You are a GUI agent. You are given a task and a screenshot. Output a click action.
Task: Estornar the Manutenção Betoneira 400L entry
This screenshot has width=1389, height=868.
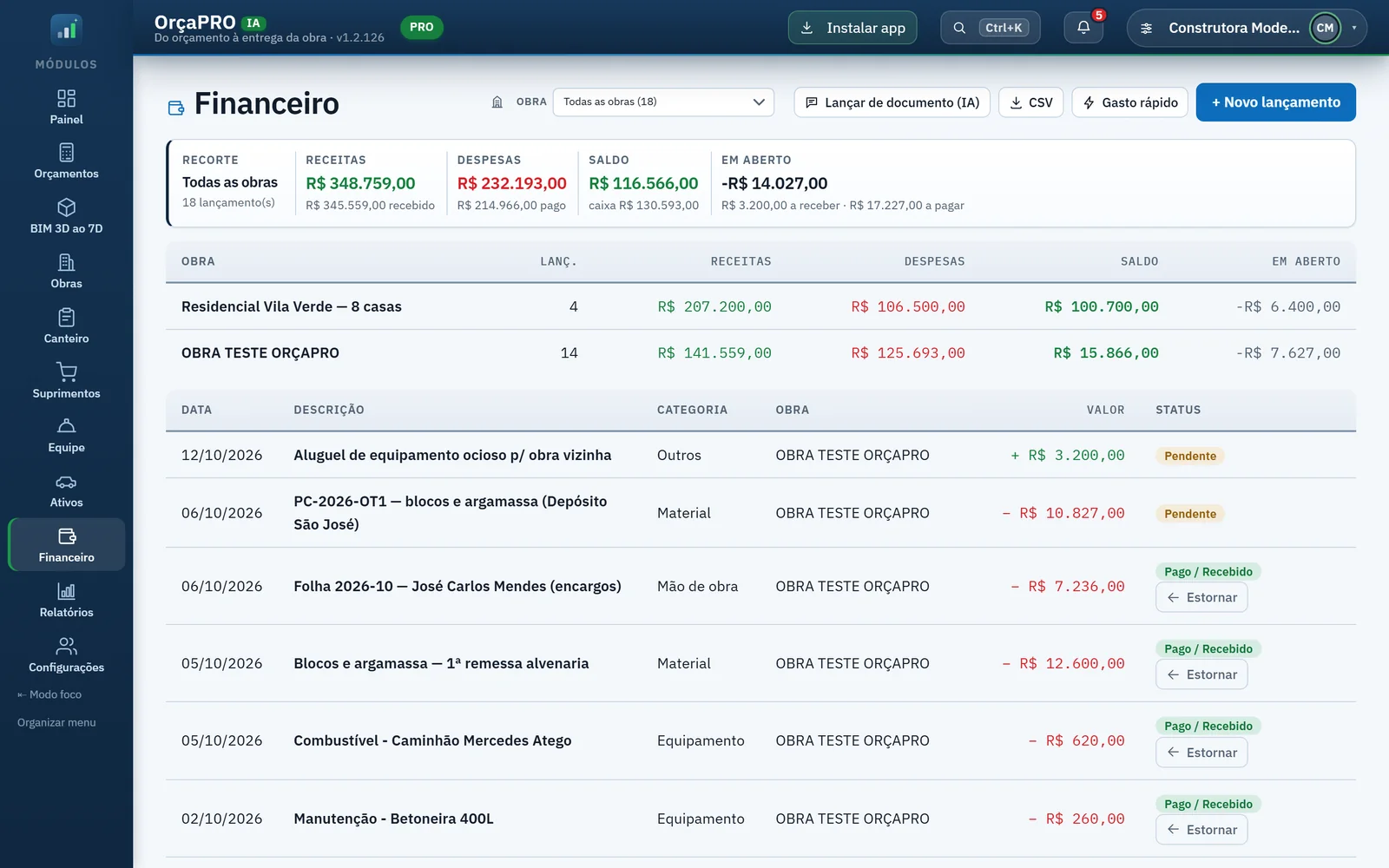tap(1201, 830)
